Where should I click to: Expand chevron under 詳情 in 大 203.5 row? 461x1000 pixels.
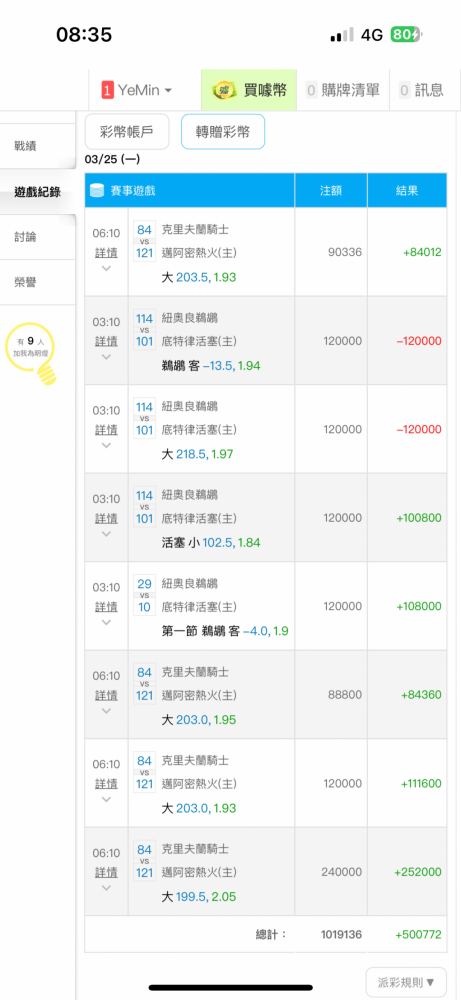tap(106, 268)
